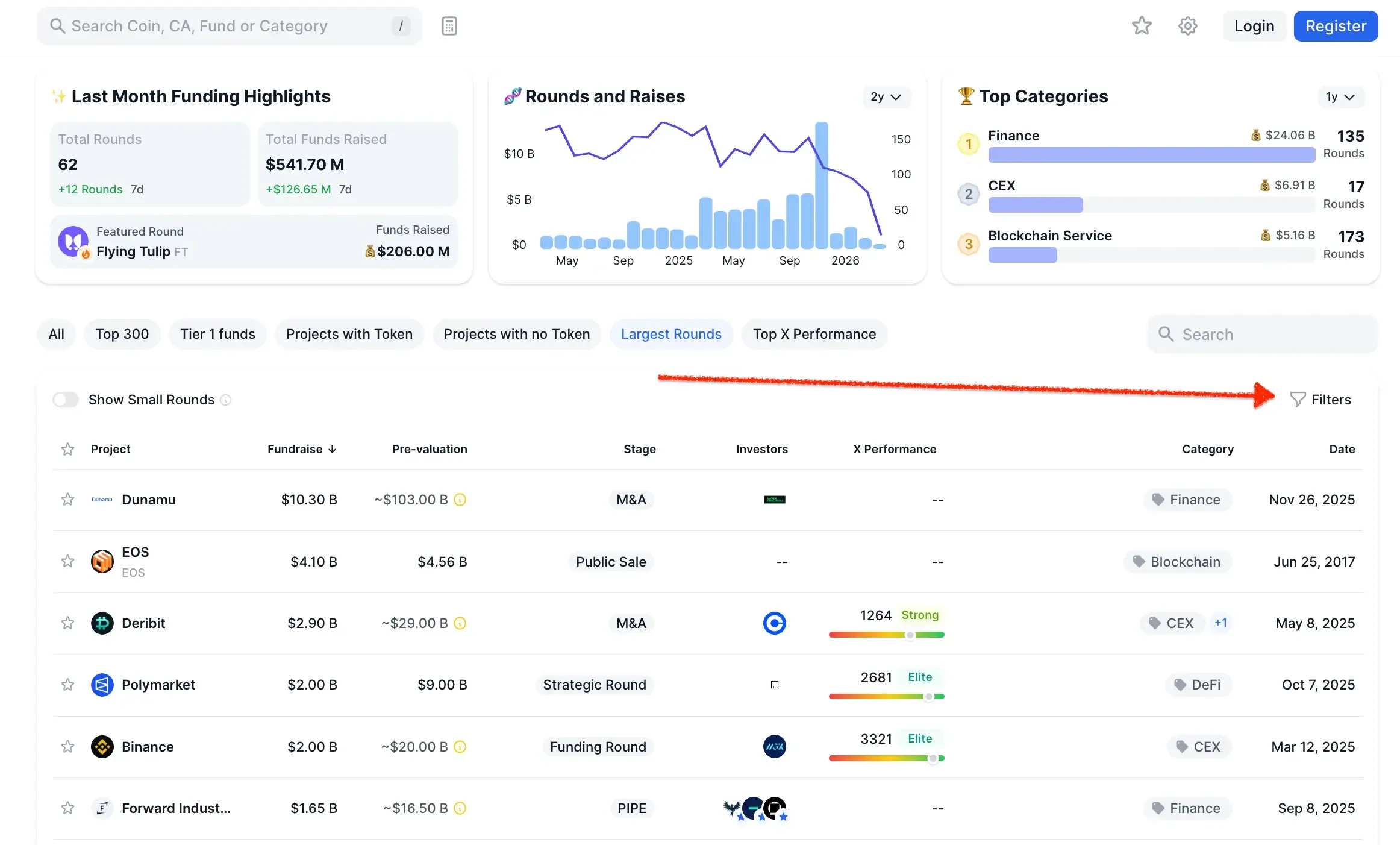Switch to Tier 1 funds tab
Screen dimensions: 1400x845
point(217,334)
